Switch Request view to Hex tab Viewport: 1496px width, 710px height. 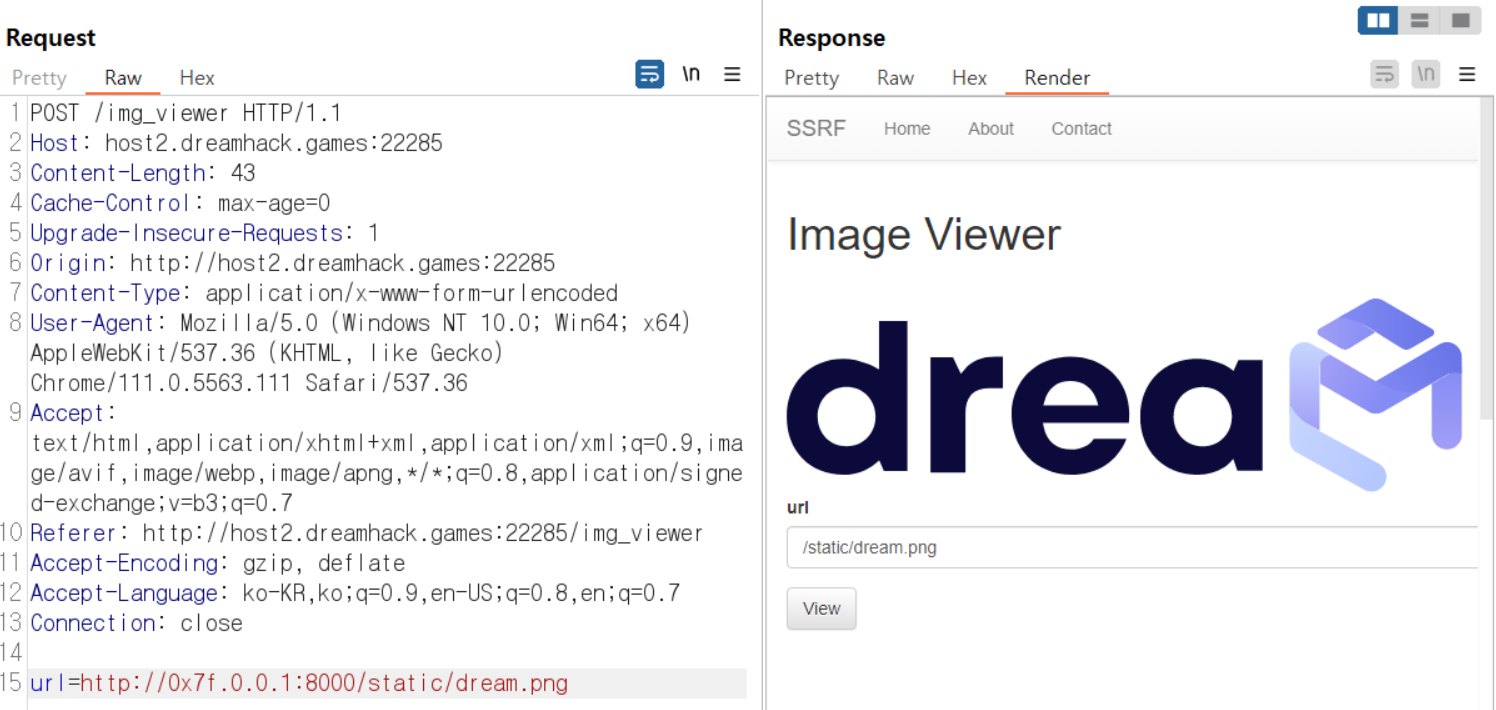pyautogui.click(x=197, y=78)
